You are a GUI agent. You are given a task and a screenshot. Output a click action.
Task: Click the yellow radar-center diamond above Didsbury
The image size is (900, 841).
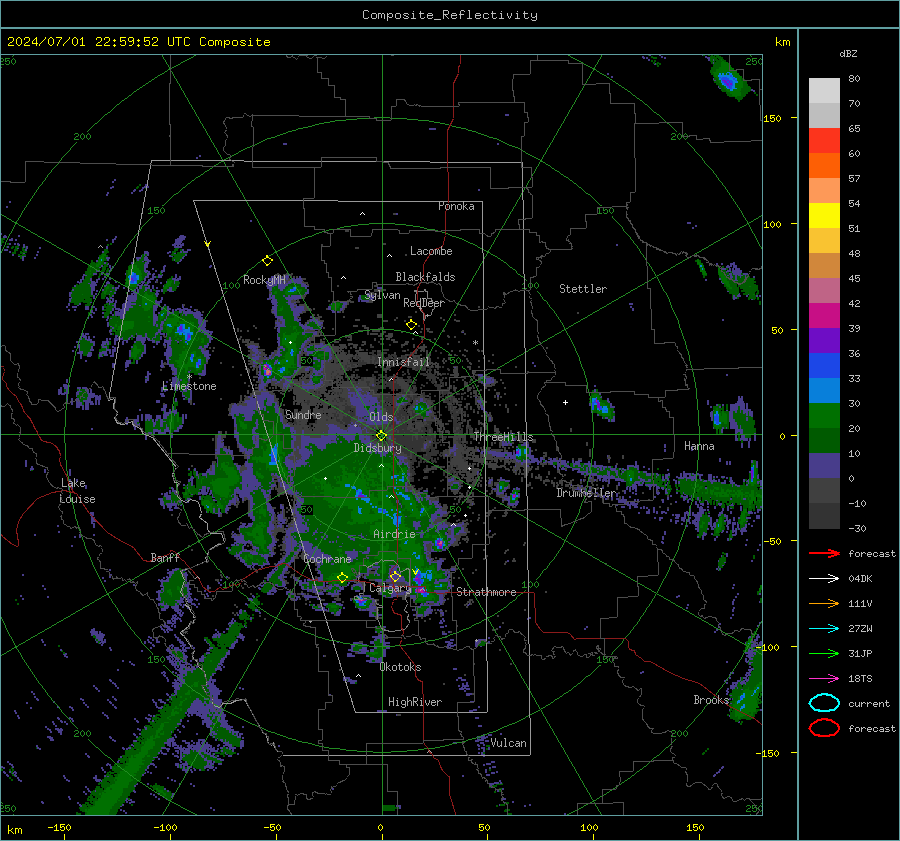[381, 436]
